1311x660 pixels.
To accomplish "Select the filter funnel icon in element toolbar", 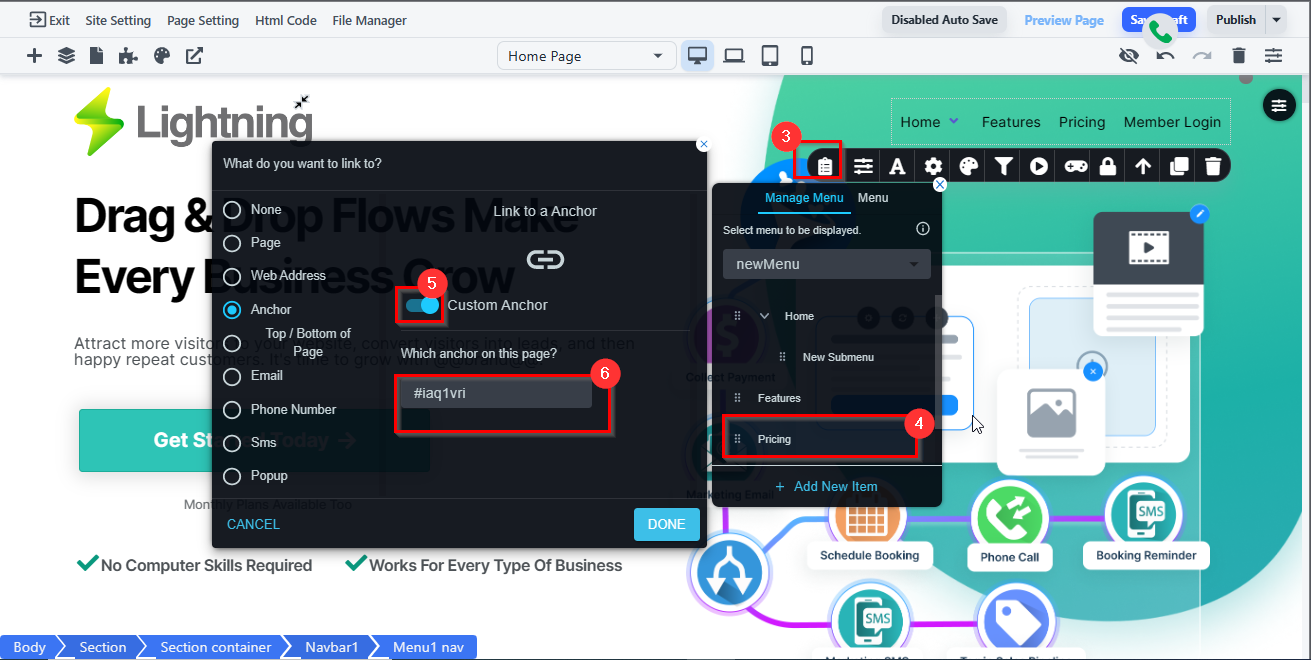I will pyautogui.click(x=1003, y=167).
